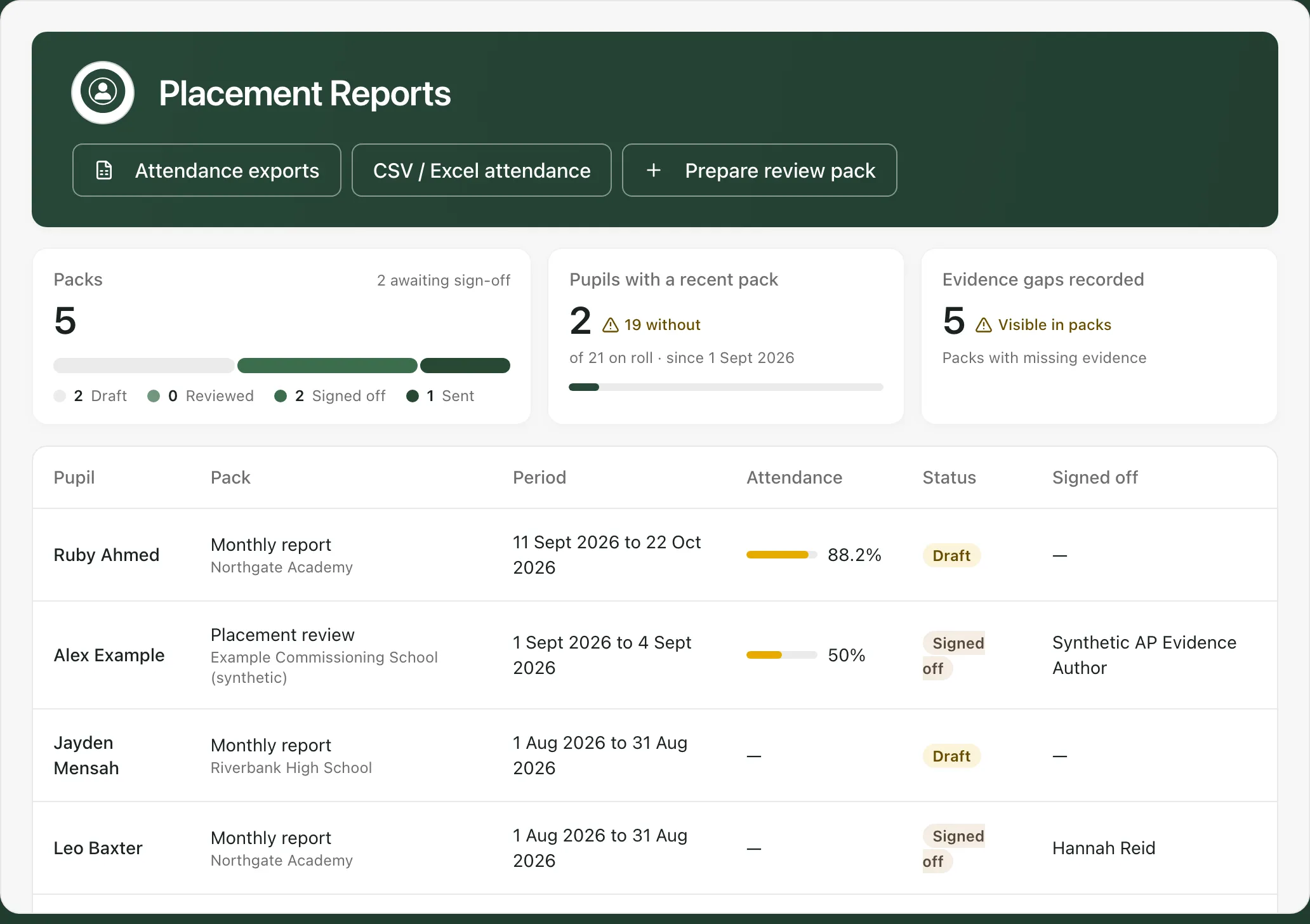
Task: Click the Period column header
Action: [539, 477]
